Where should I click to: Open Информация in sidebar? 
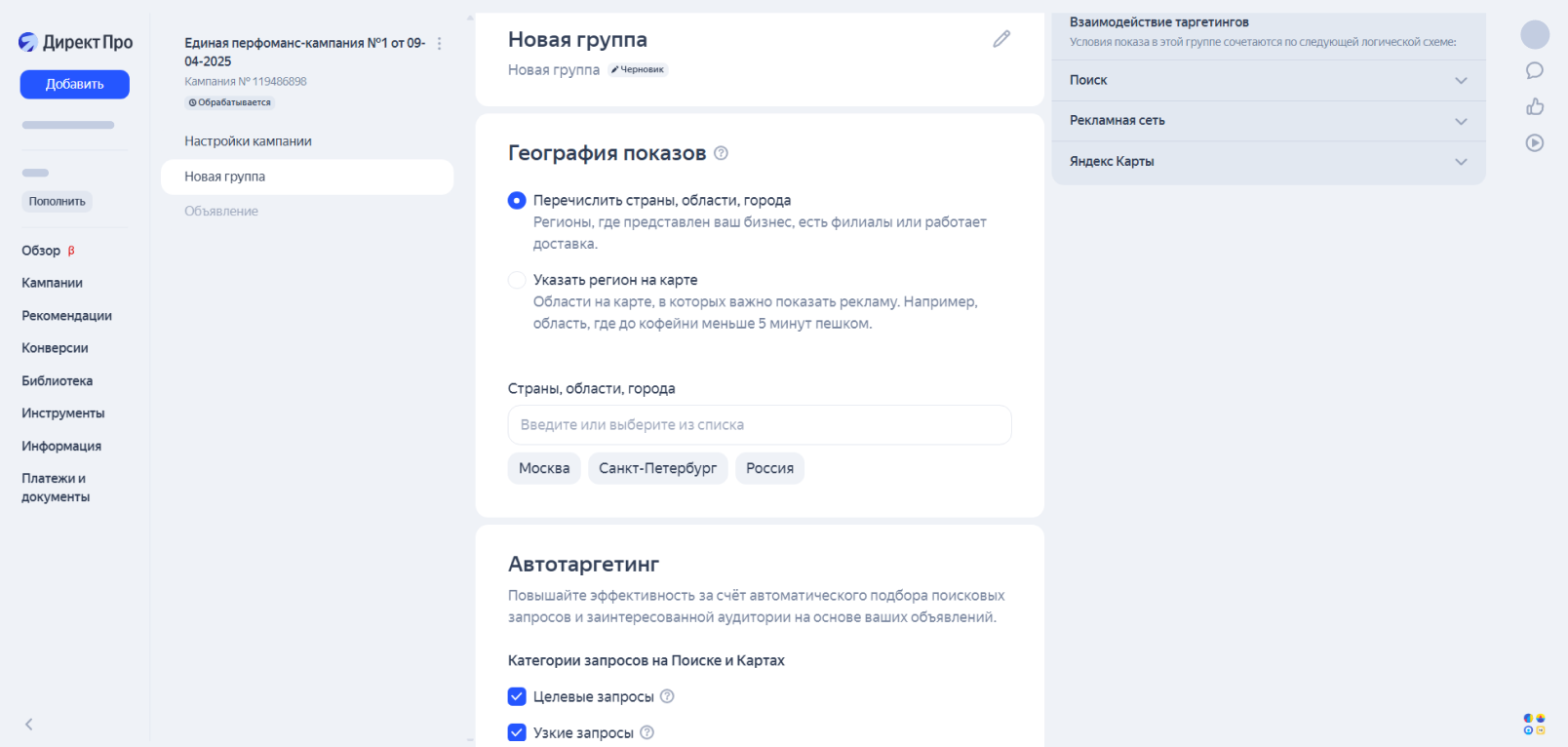(x=61, y=446)
